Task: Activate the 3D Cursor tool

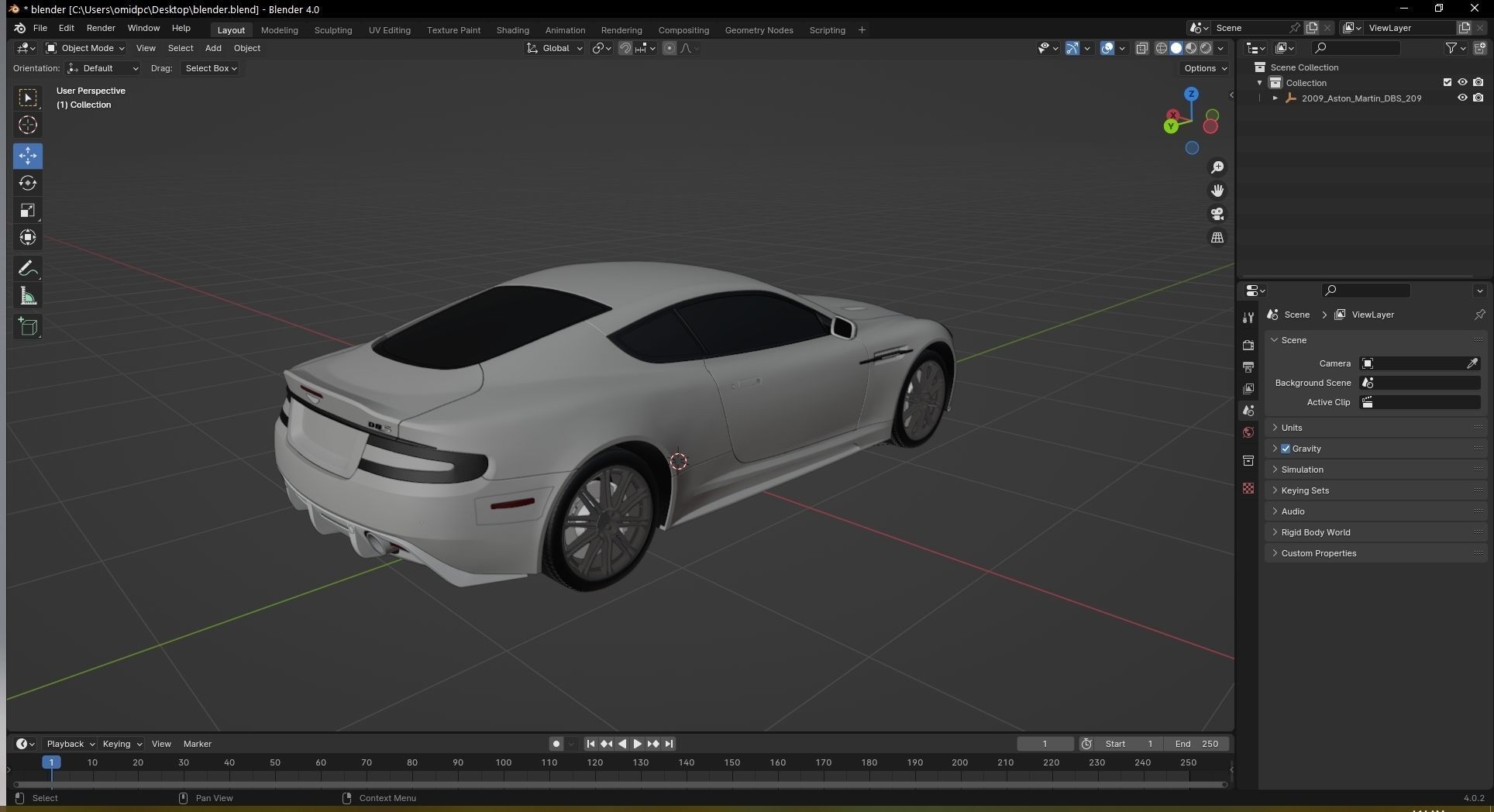Action: [28, 125]
